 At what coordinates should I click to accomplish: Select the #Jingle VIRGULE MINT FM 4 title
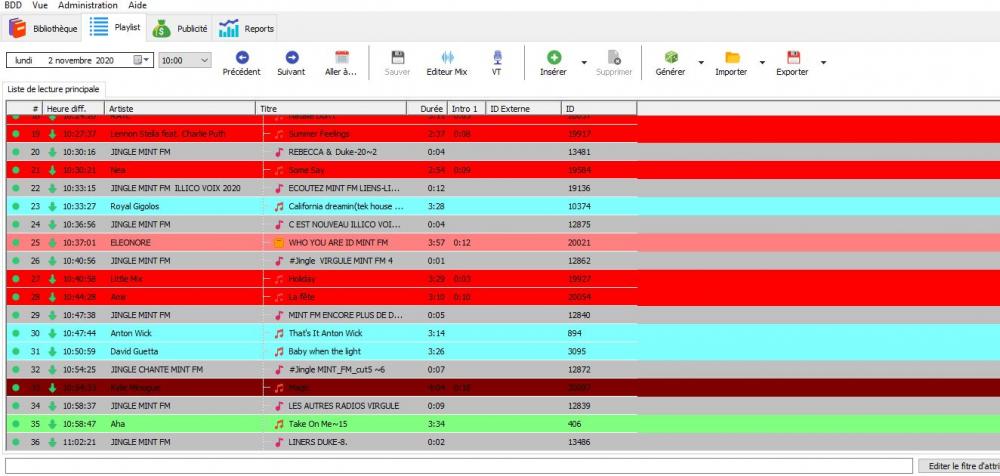pos(341,261)
